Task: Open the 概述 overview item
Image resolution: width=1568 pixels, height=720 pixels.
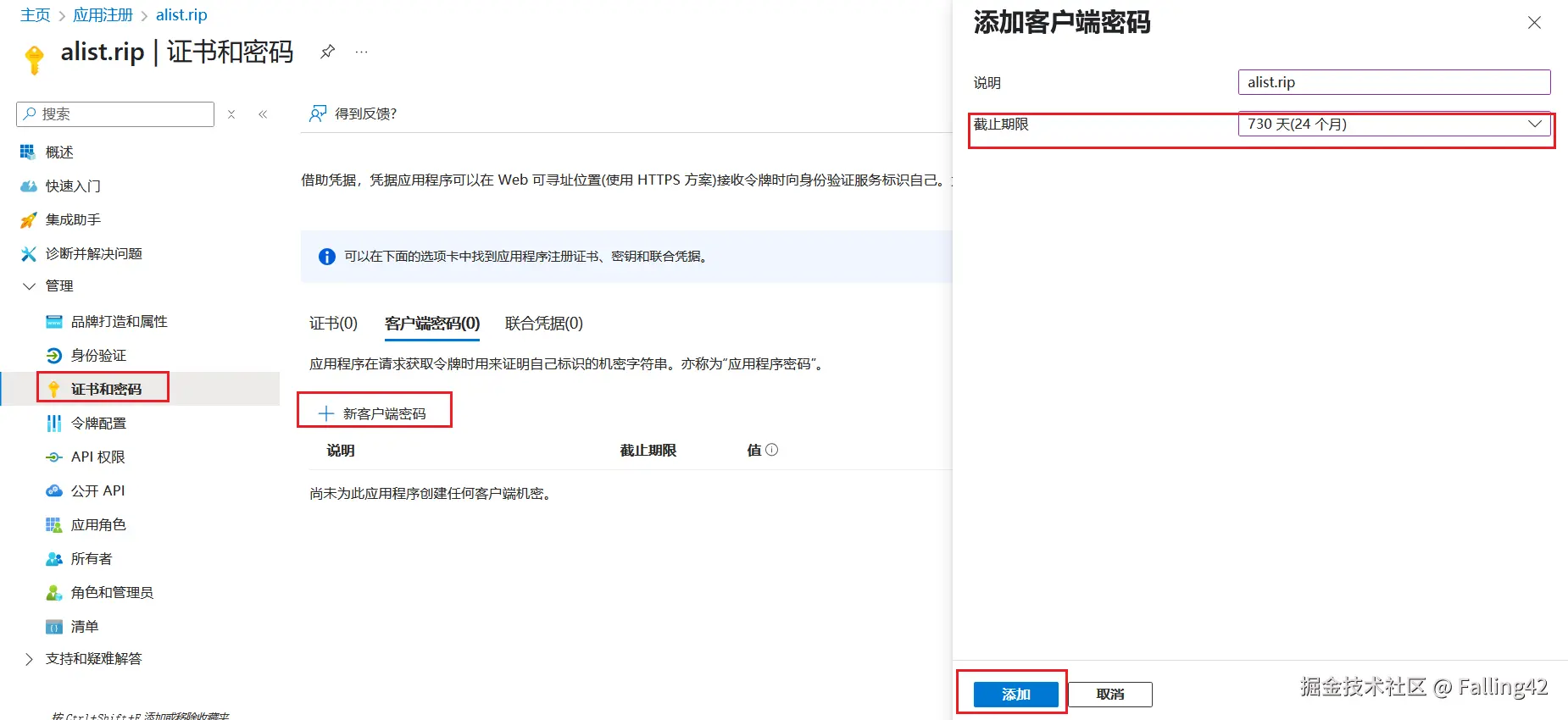Action: click(x=59, y=152)
